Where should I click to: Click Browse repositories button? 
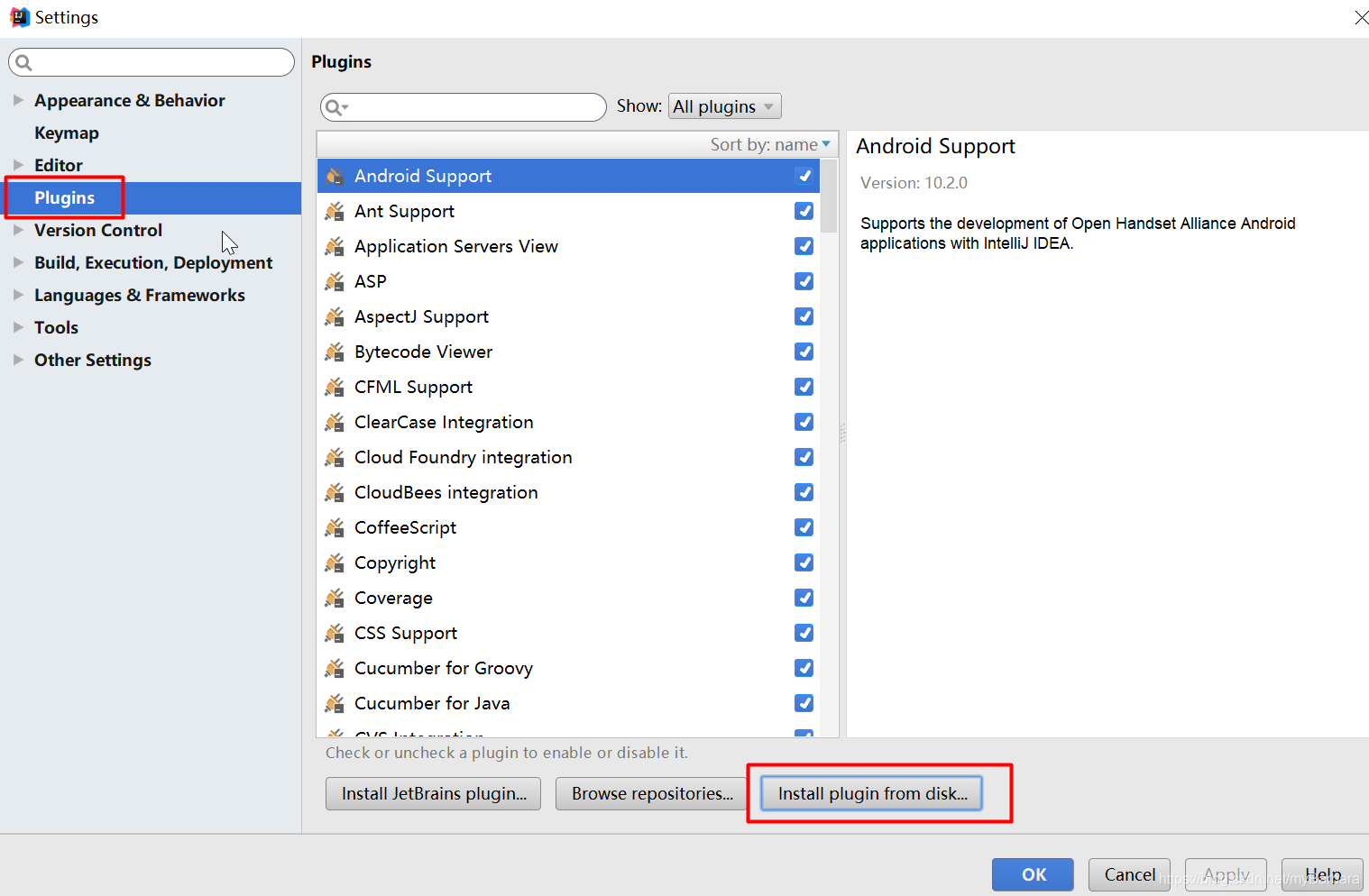point(651,793)
